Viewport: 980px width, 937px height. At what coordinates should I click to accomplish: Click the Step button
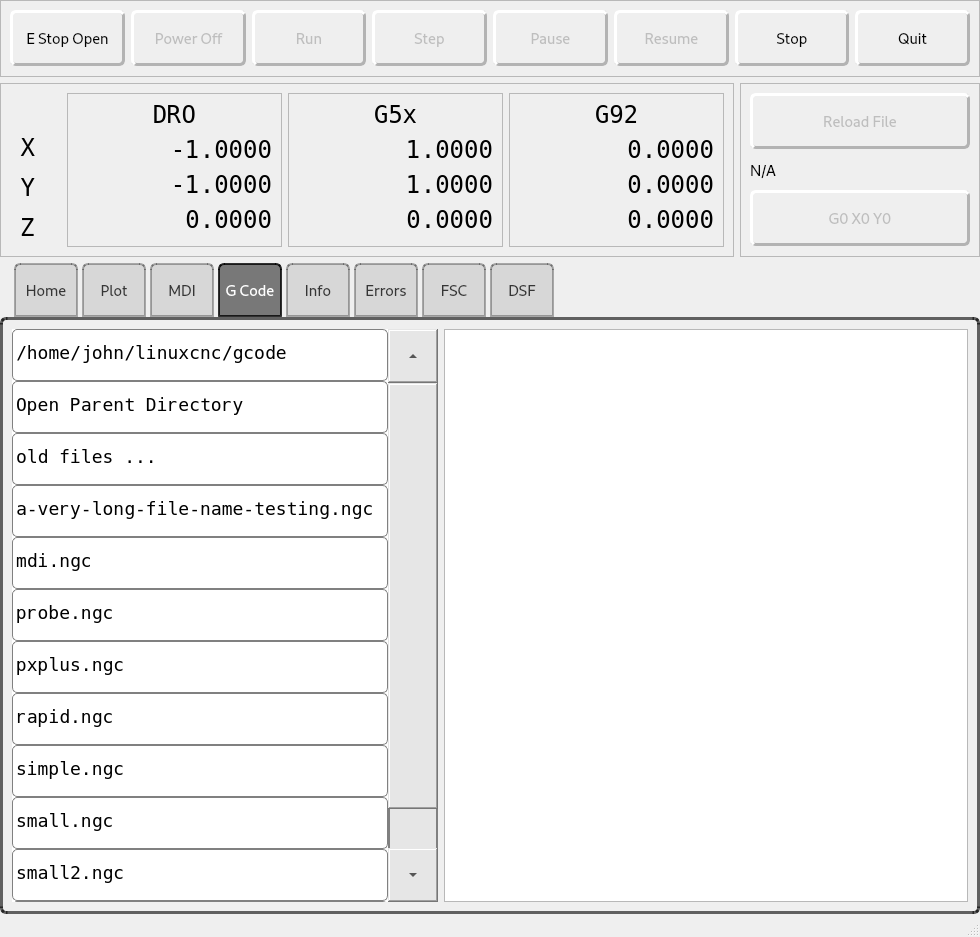click(429, 39)
